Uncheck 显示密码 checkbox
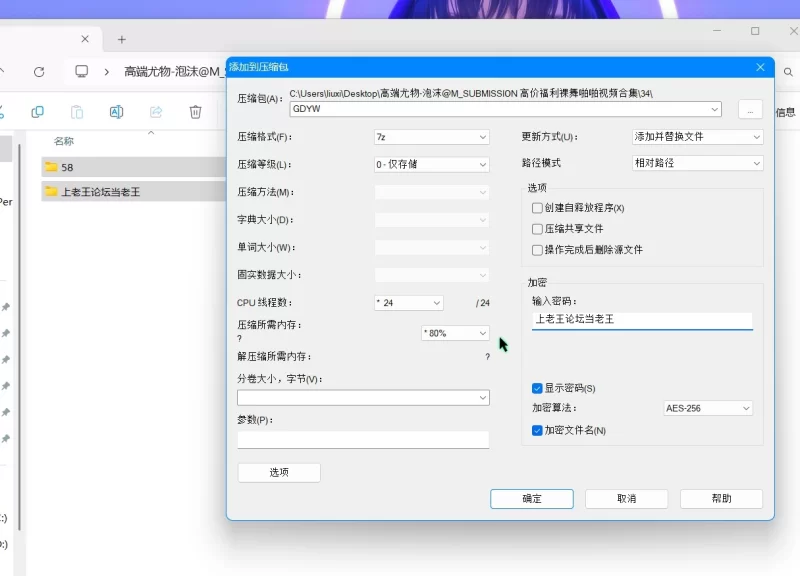The image size is (800, 576). point(537,388)
